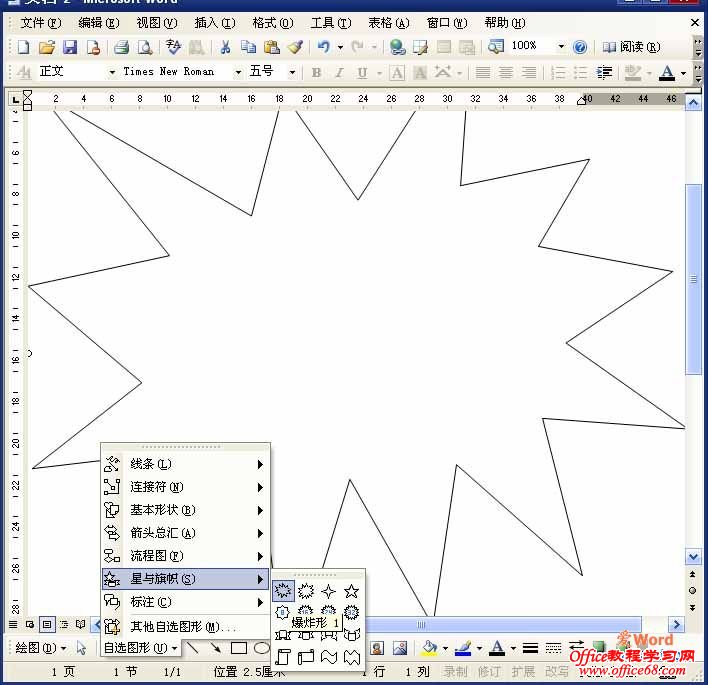Toggle character shading
Image resolution: width=708 pixels, height=685 pixels.
click(420, 72)
